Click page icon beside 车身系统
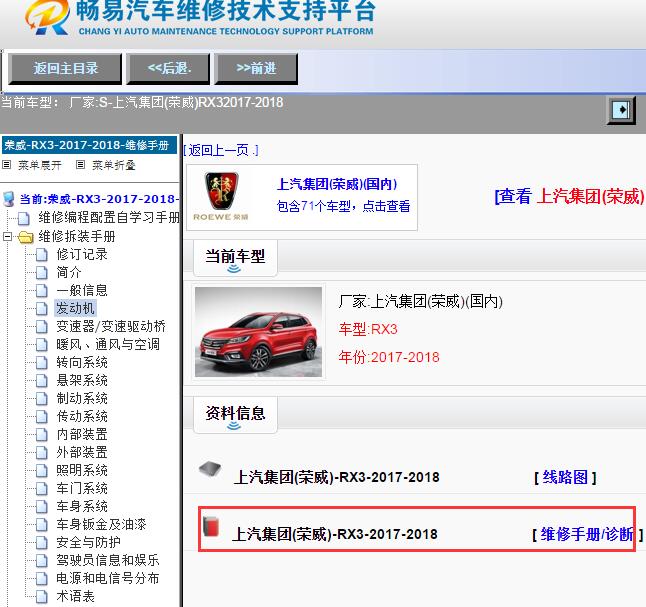 [x=42, y=506]
